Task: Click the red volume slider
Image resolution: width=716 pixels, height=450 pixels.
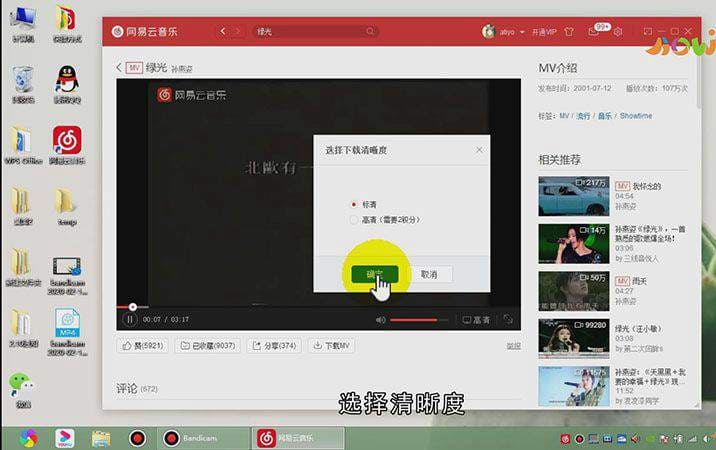Action: pyautogui.click(x=419, y=320)
